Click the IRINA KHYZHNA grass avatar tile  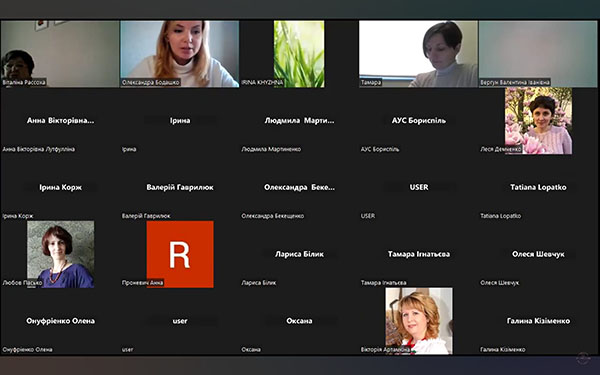(299, 54)
